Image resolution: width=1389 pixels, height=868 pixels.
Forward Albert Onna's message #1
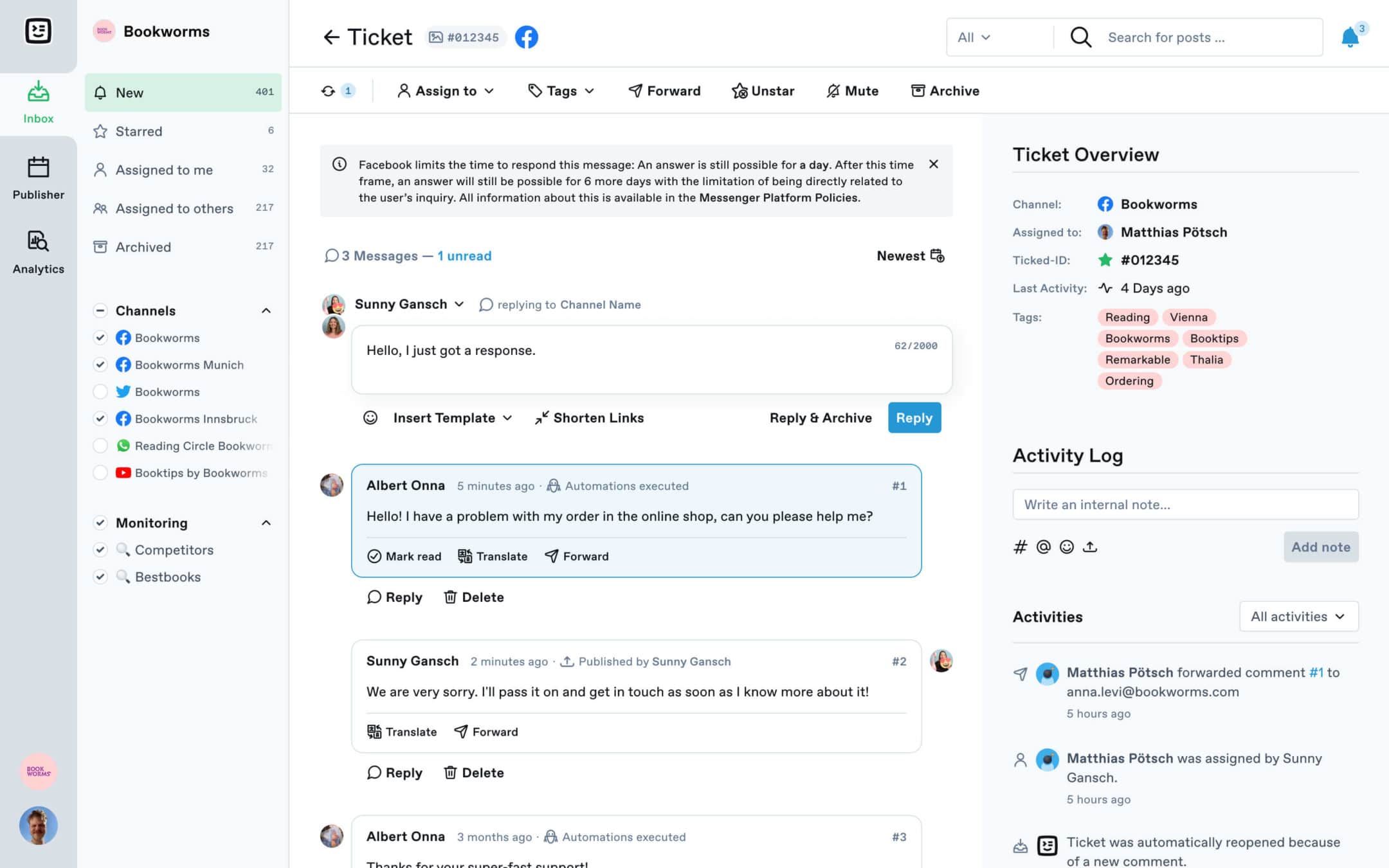click(x=576, y=556)
